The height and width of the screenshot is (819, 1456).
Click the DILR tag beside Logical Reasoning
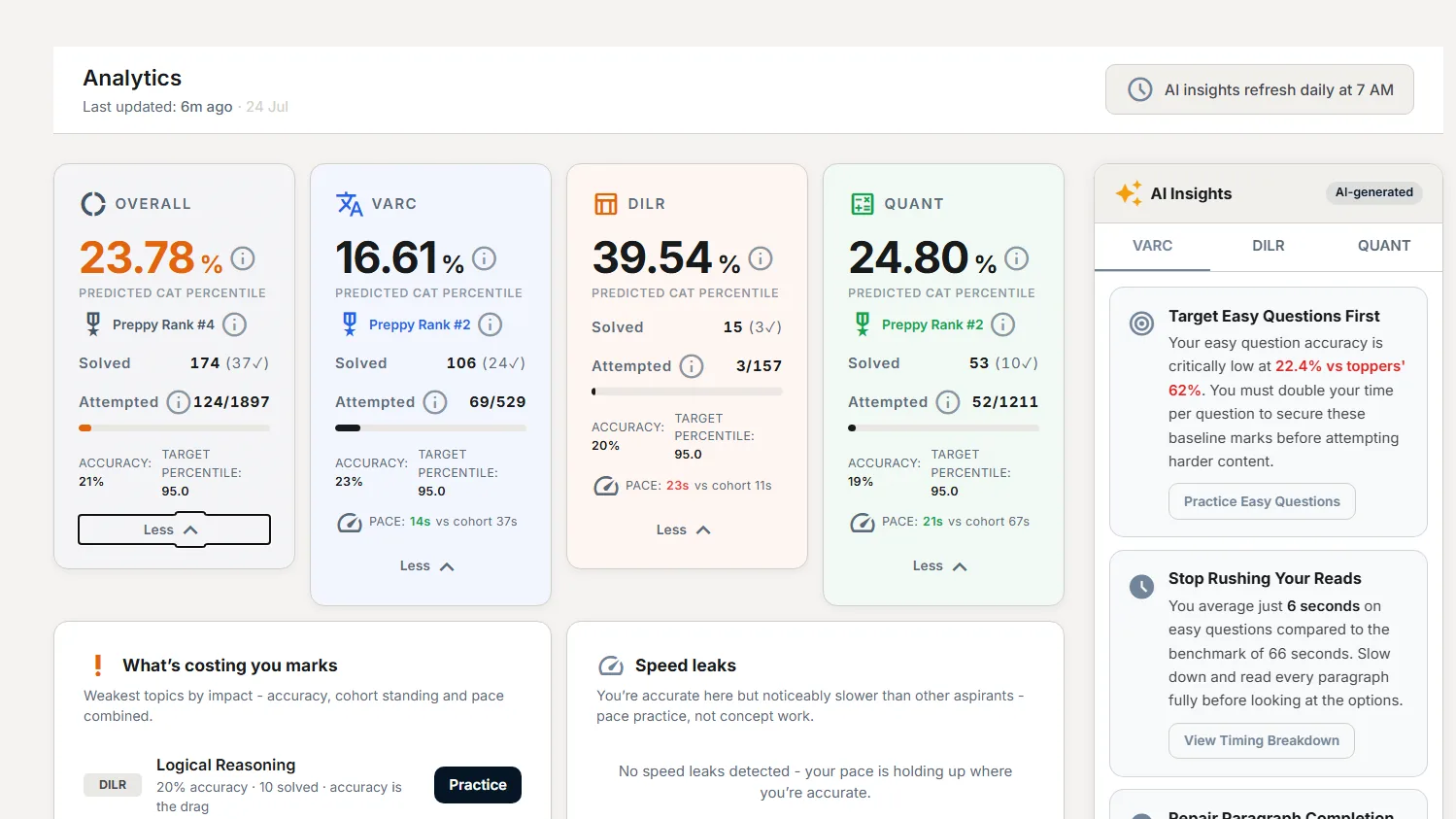coord(113,785)
